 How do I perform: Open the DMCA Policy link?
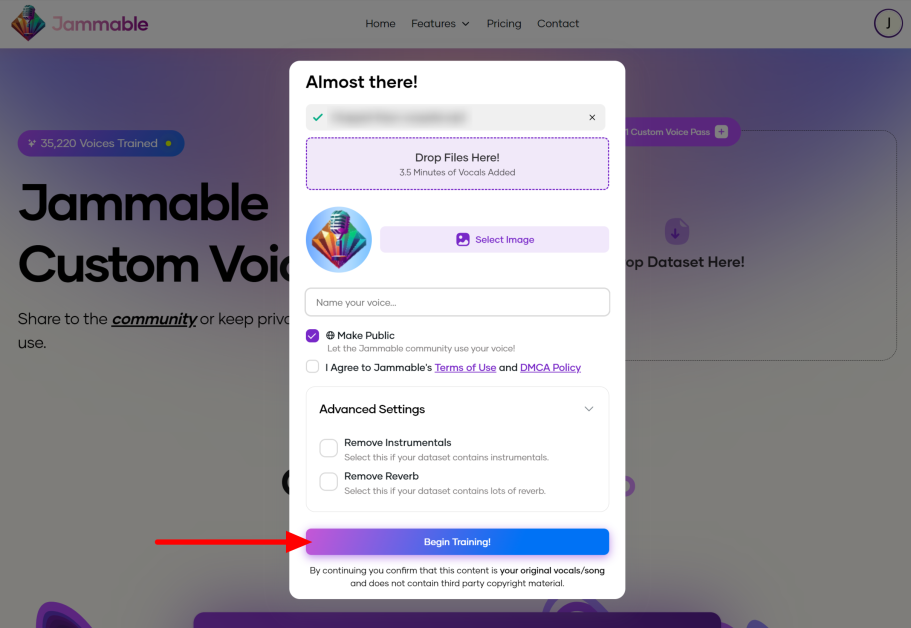[x=550, y=368]
